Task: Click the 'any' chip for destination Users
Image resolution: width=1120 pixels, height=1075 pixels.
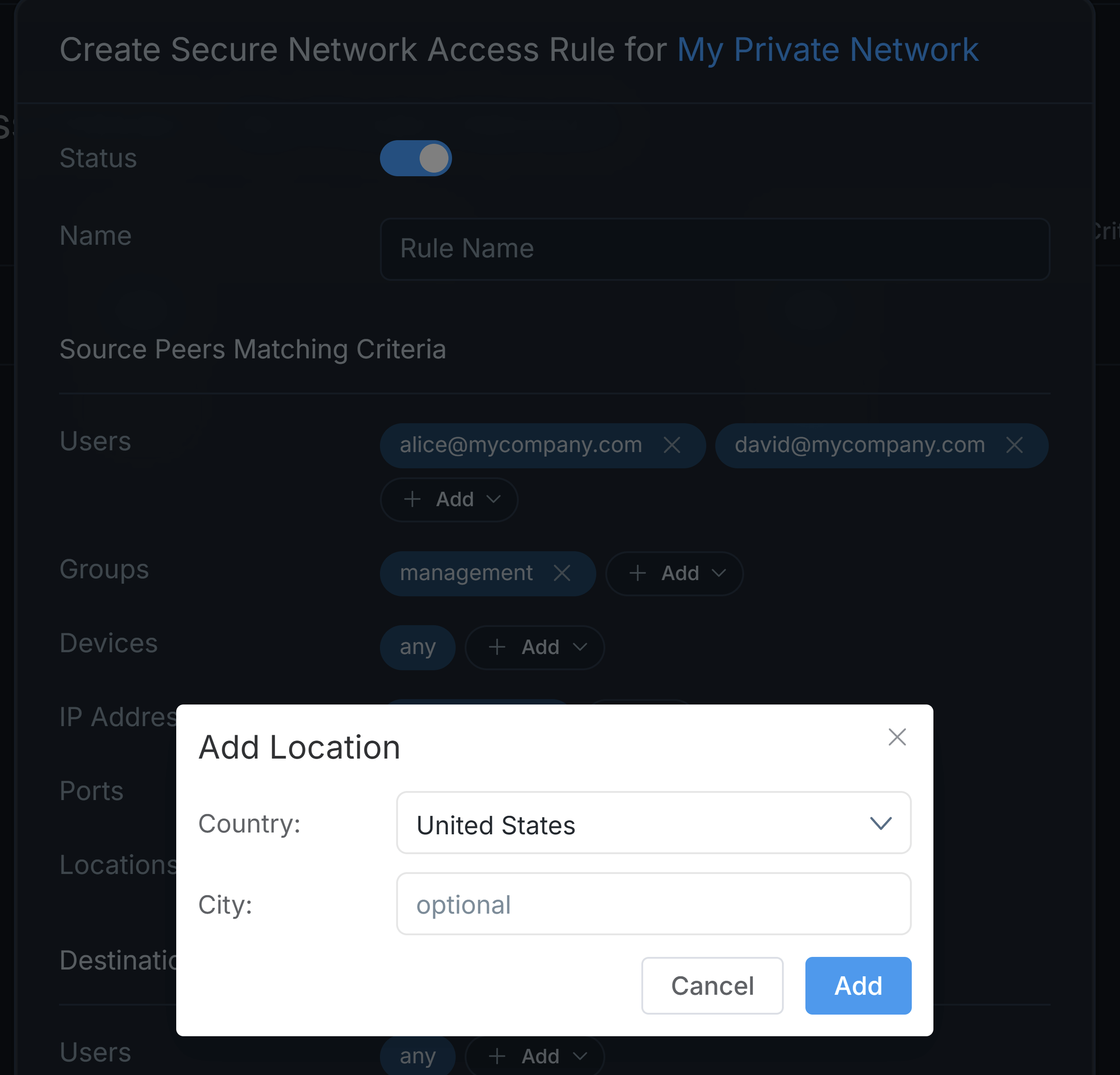Action: tap(418, 1056)
